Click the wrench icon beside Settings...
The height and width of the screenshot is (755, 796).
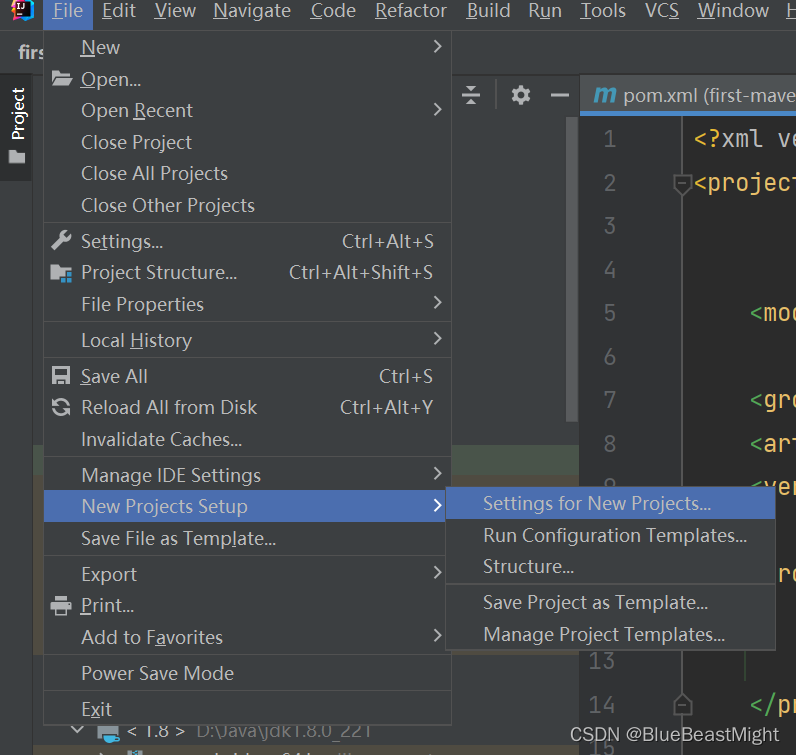point(61,240)
